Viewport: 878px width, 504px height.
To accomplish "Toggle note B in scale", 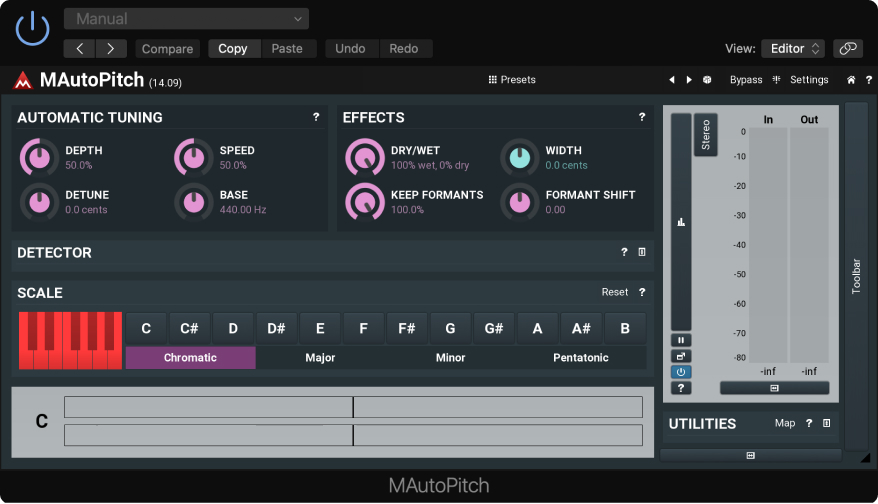I will pyautogui.click(x=625, y=328).
